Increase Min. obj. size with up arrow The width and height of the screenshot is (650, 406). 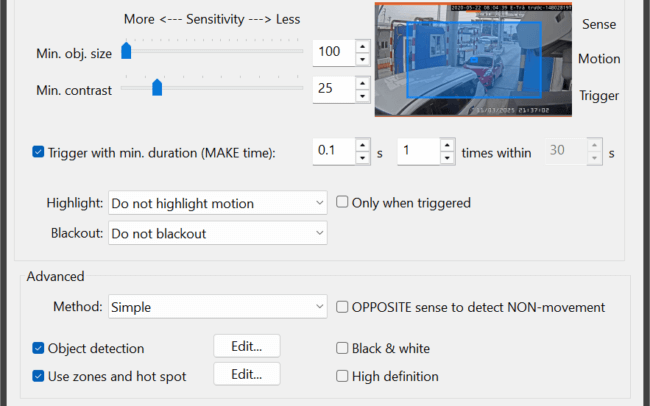[x=363, y=46]
